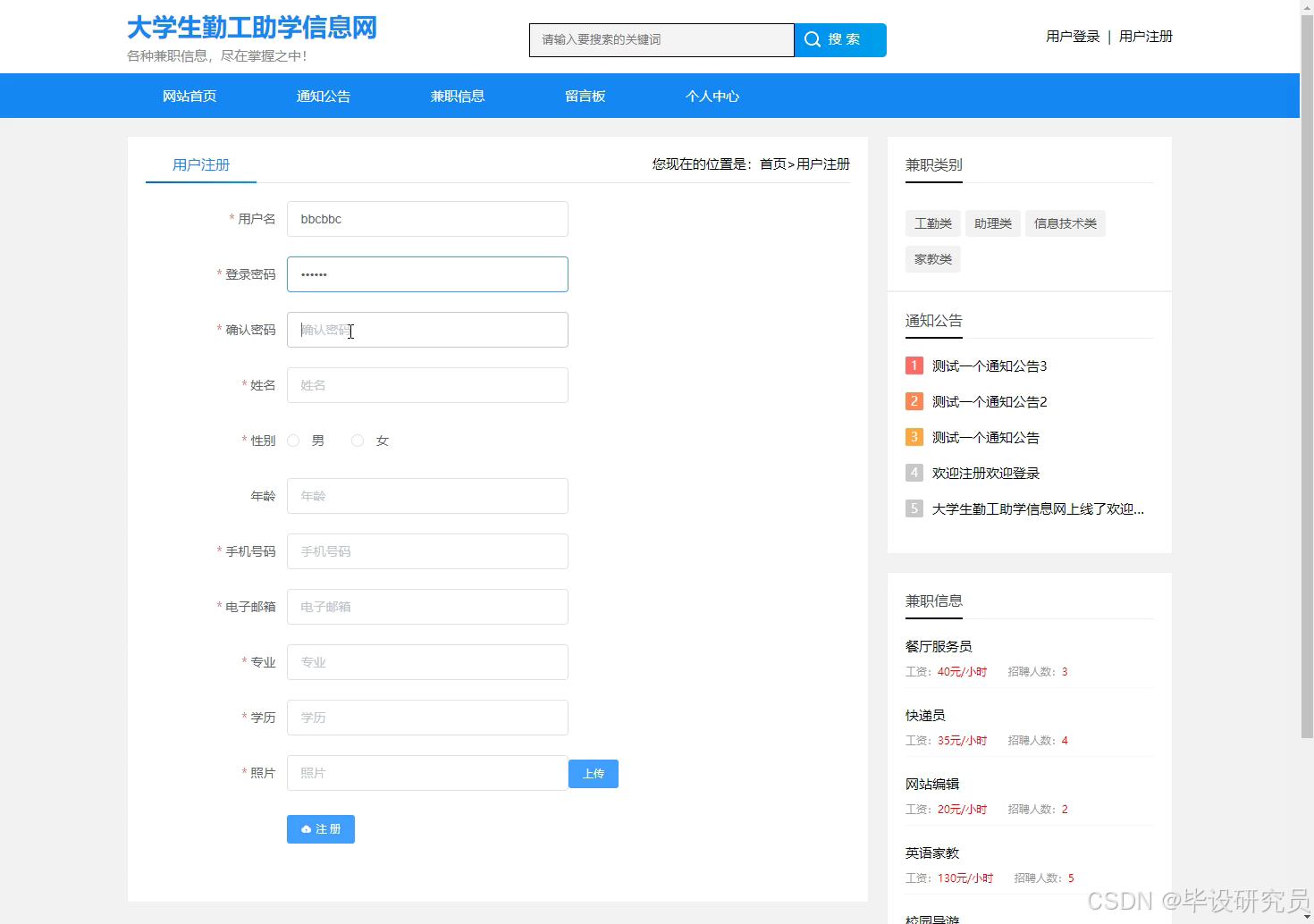The image size is (1314, 924).
Task: Click the 专业 input field
Action: 427,662
